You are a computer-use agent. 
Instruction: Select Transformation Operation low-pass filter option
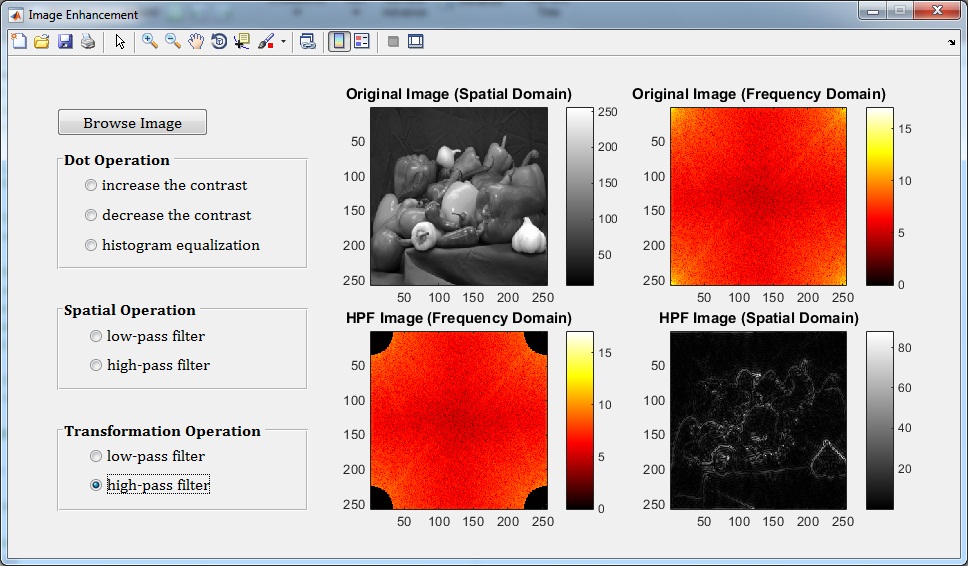coord(97,456)
